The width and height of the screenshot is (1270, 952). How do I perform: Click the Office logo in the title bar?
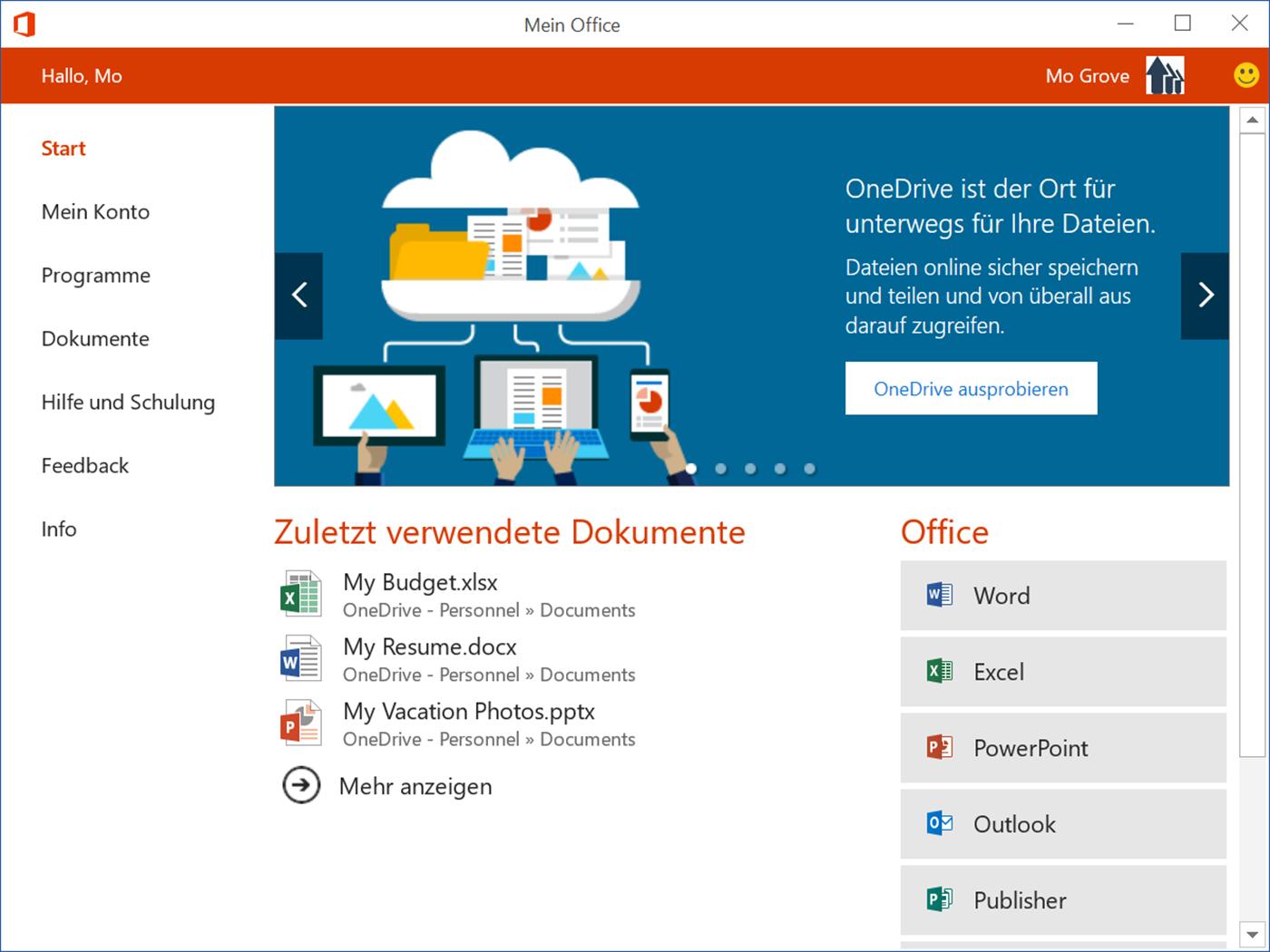point(24,24)
